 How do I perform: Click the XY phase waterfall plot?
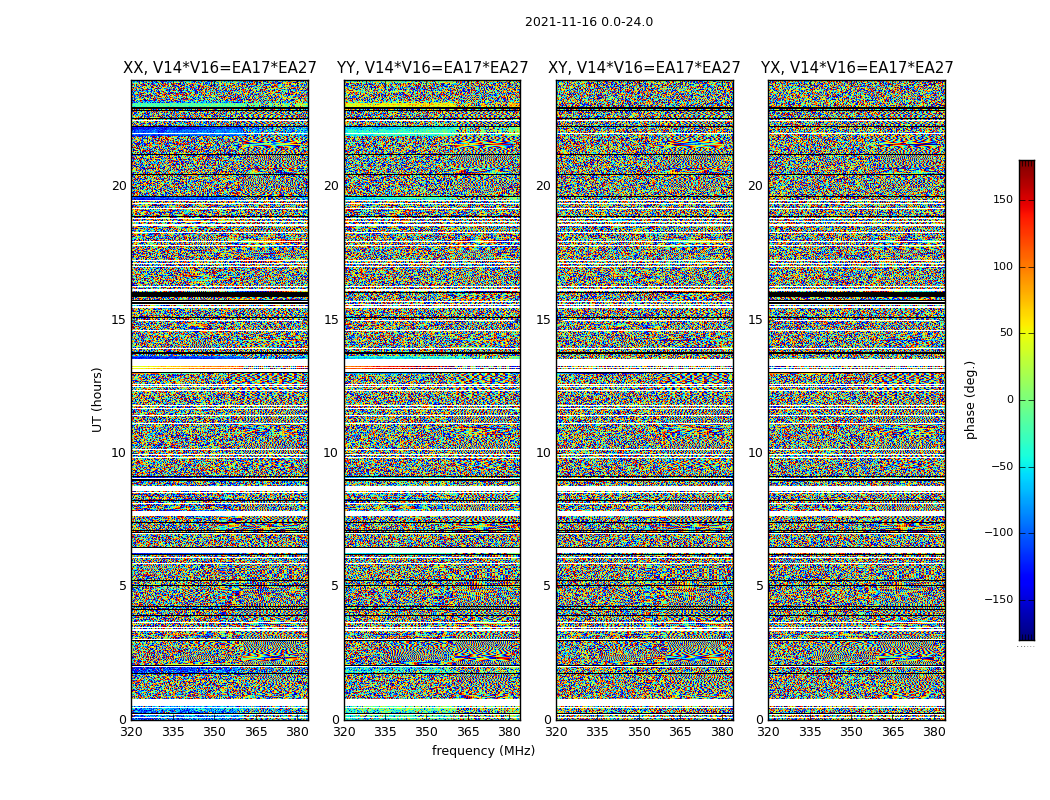coord(645,400)
